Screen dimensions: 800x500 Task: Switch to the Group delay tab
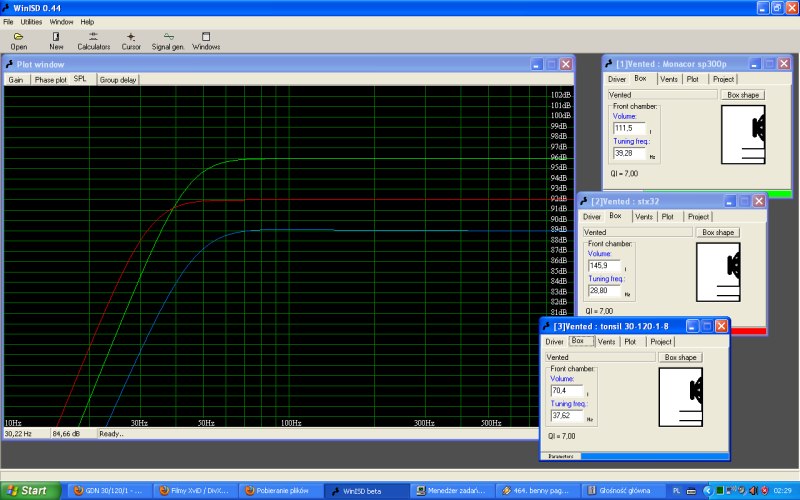click(x=118, y=79)
